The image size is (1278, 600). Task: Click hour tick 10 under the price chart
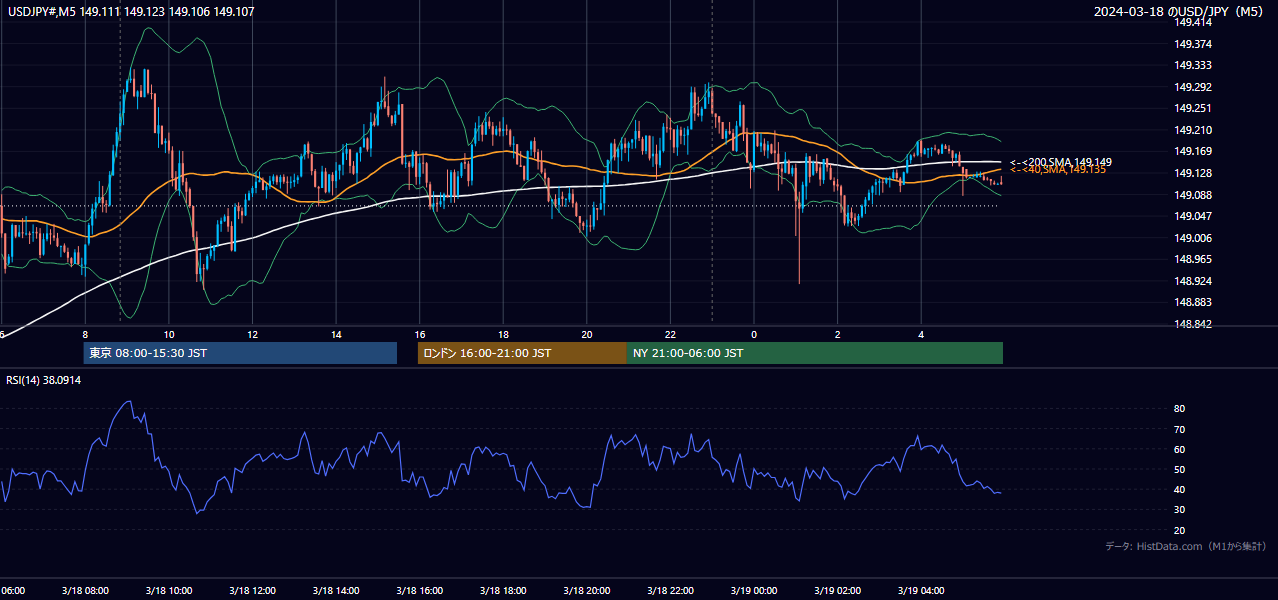point(169,335)
